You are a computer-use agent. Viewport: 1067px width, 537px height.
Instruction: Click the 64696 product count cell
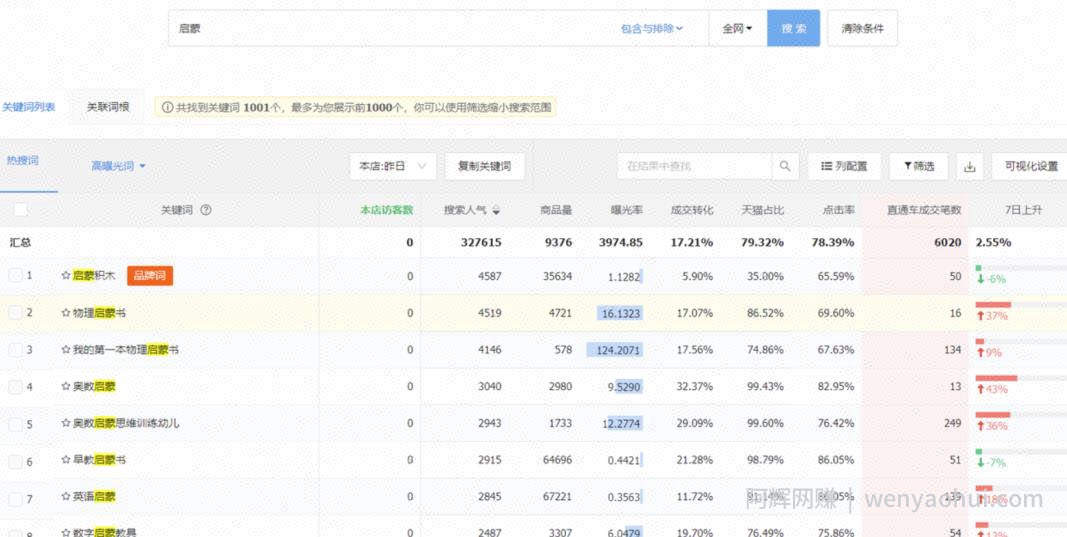click(557, 460)
